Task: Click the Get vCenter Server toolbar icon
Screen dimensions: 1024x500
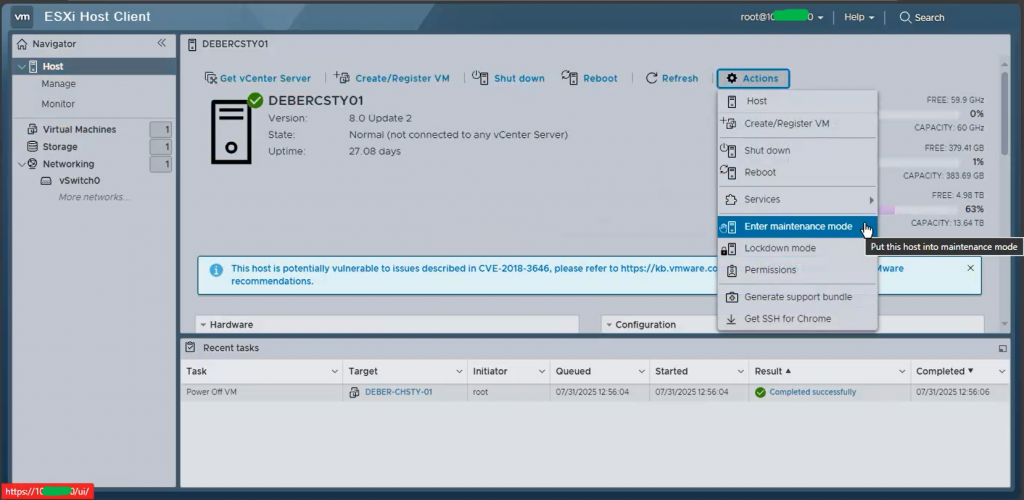Action: [211, 78]
